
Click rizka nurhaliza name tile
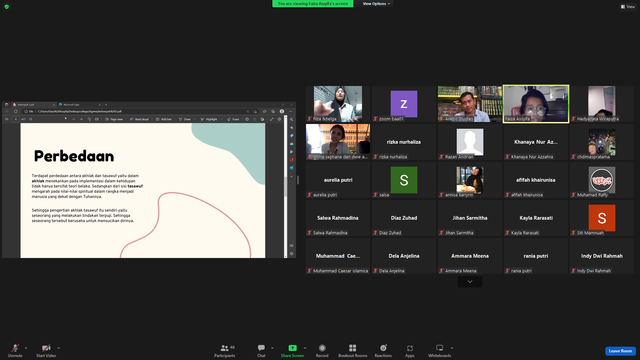(x=404, y=142)
